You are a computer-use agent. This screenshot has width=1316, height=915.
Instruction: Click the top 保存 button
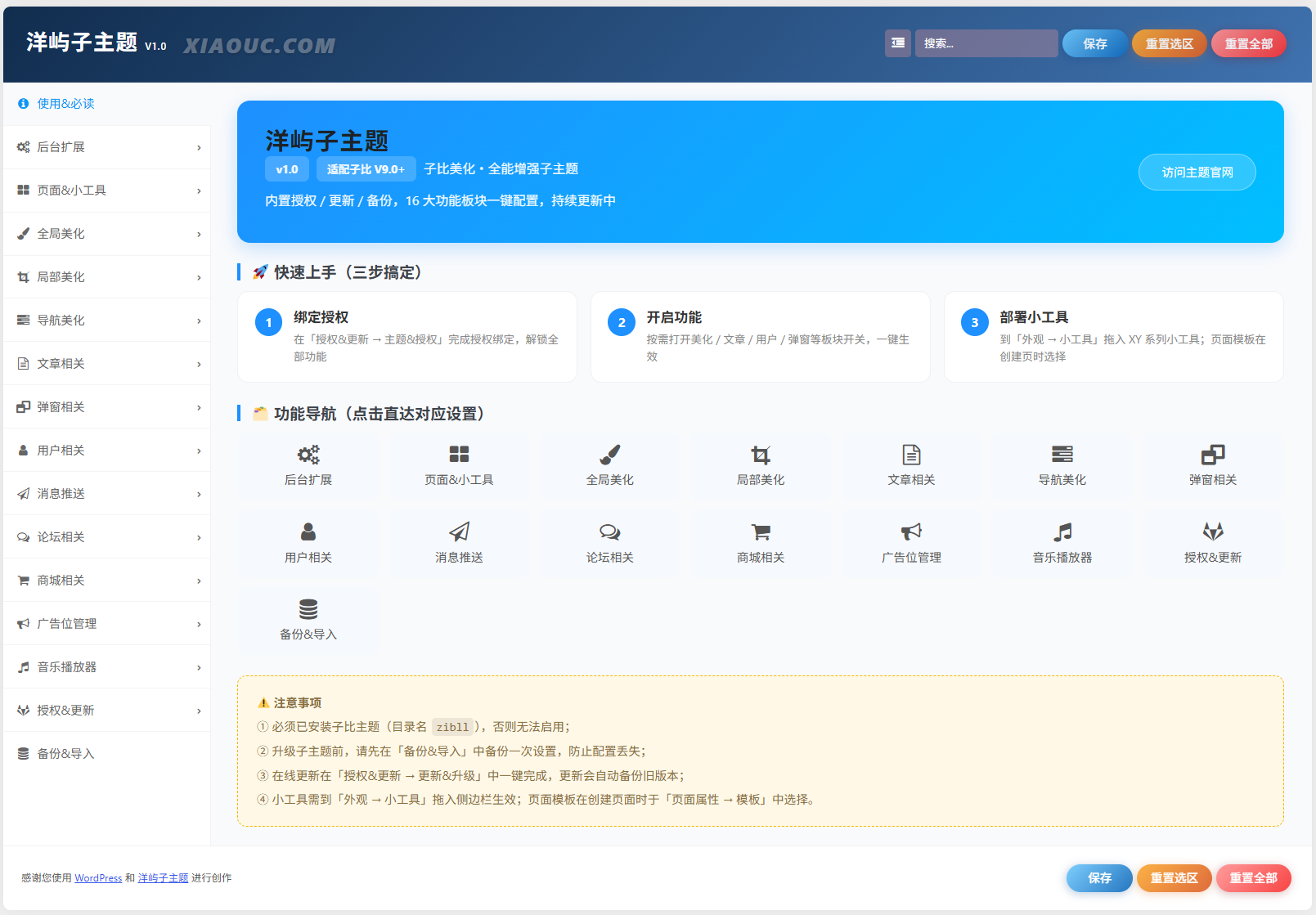[x=1095, y=43]
